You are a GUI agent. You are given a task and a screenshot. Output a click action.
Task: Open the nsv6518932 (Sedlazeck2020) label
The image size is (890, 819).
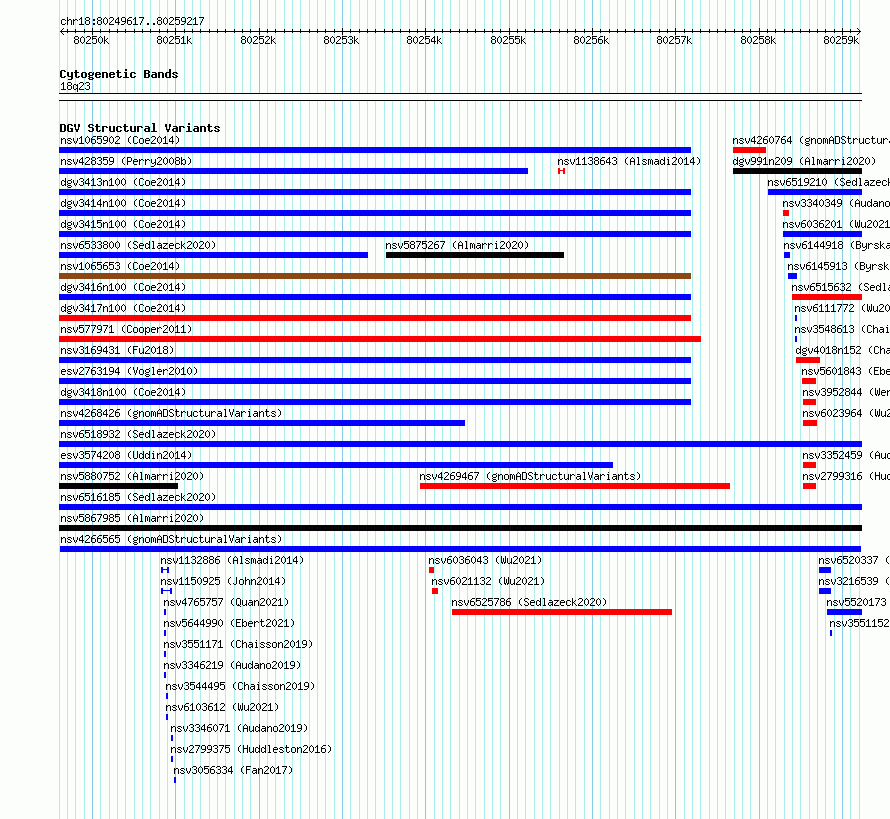tap(138, 434)
